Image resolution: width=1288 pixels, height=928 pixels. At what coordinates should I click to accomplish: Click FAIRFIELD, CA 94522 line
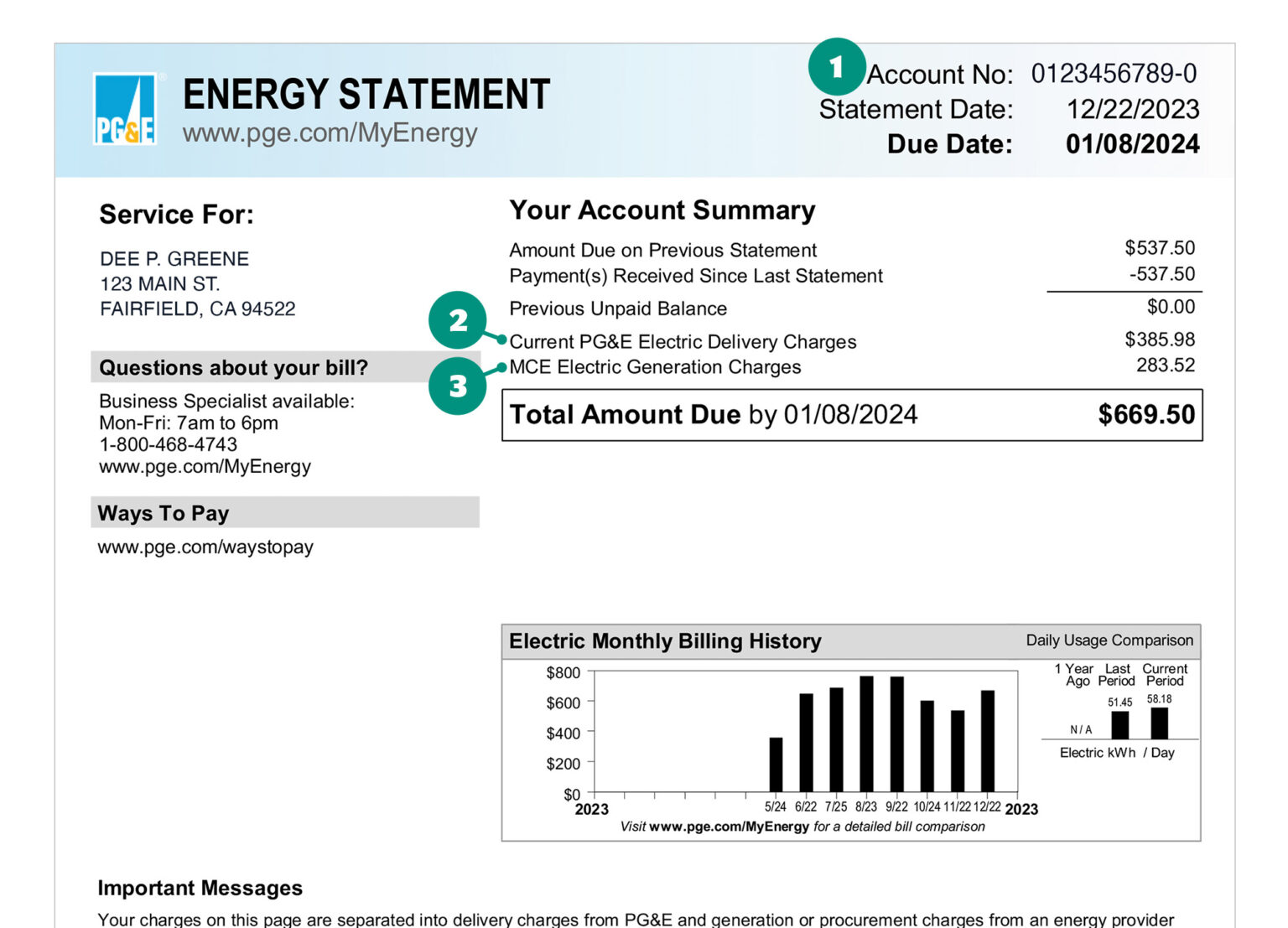click(x=198, y=309)
